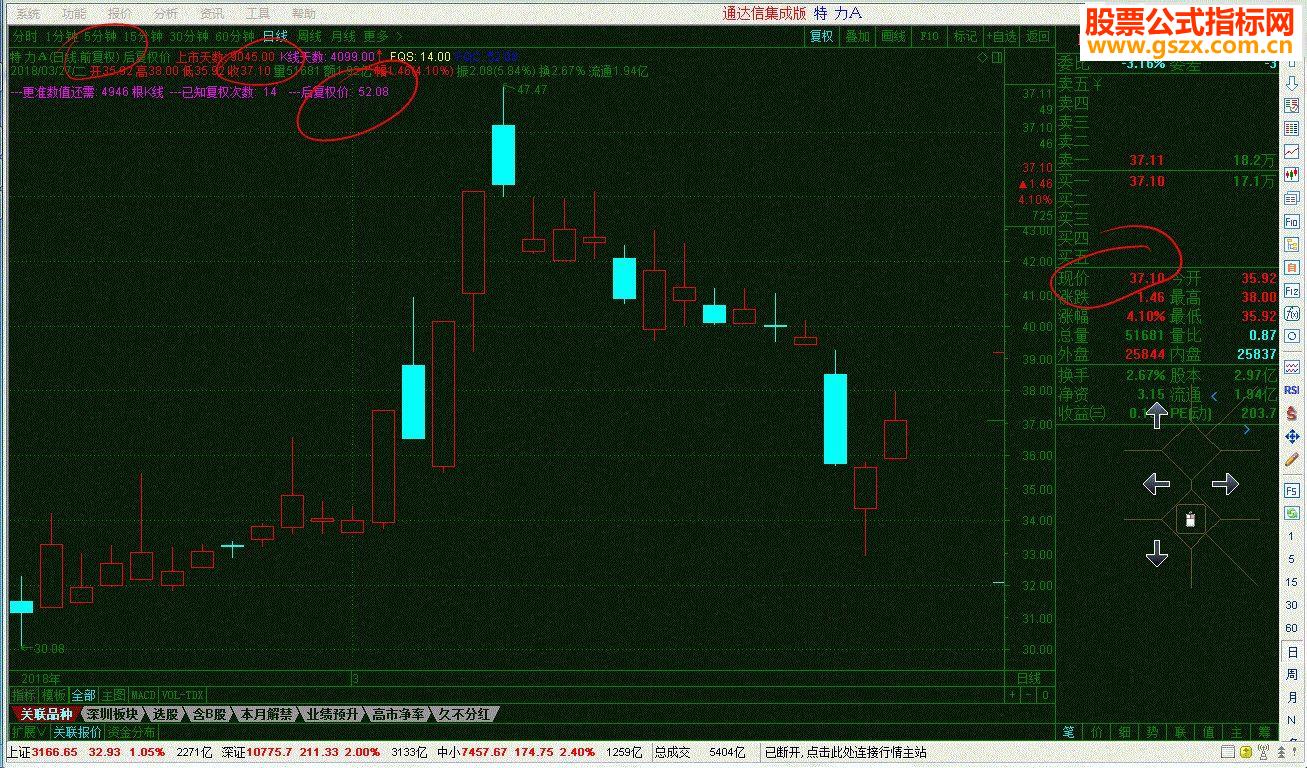The height and width of the screenshot is (768, 1307).
Task: Select the VOL-TDX indicator tab
Action: coord(183,695)
